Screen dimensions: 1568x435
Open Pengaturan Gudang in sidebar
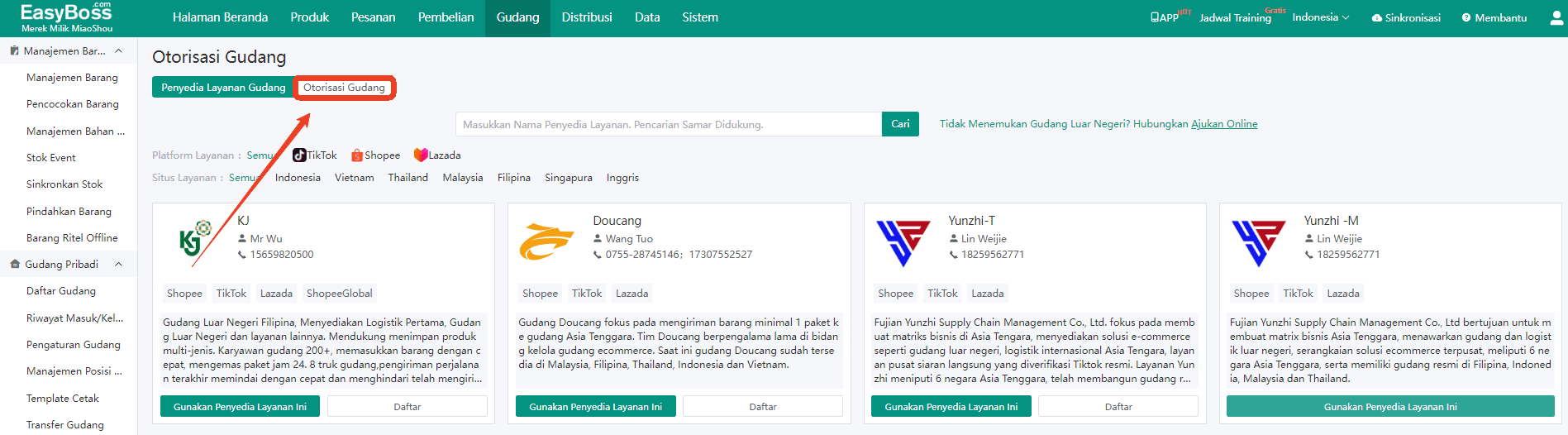pos(73,345)
